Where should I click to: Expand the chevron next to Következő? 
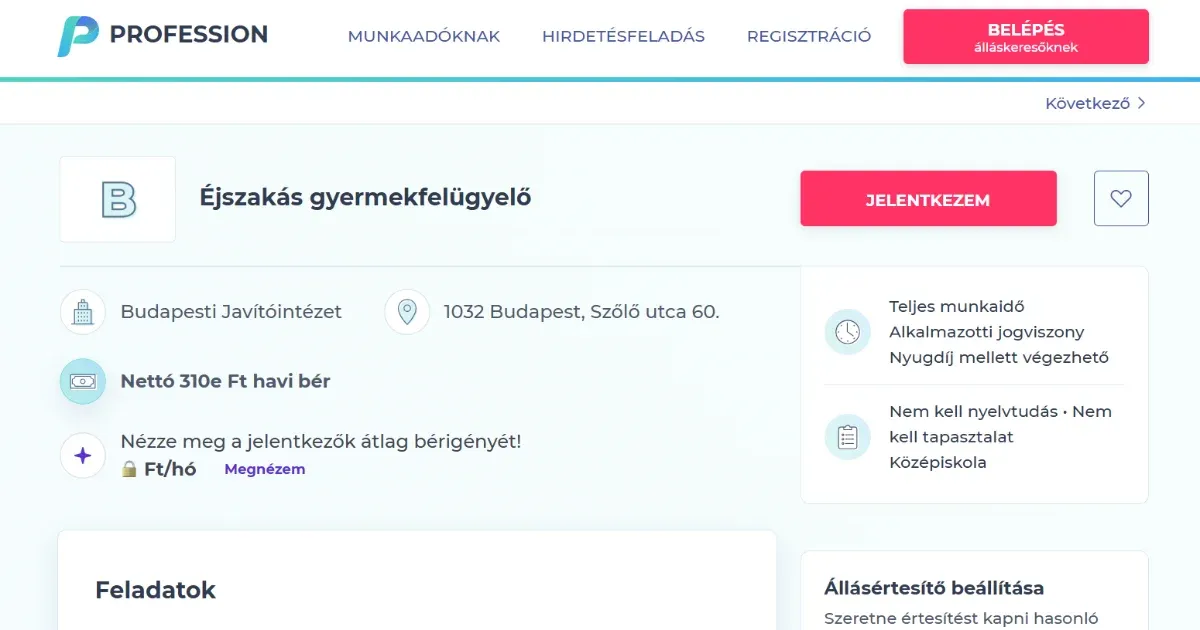tap(1140, 102)
